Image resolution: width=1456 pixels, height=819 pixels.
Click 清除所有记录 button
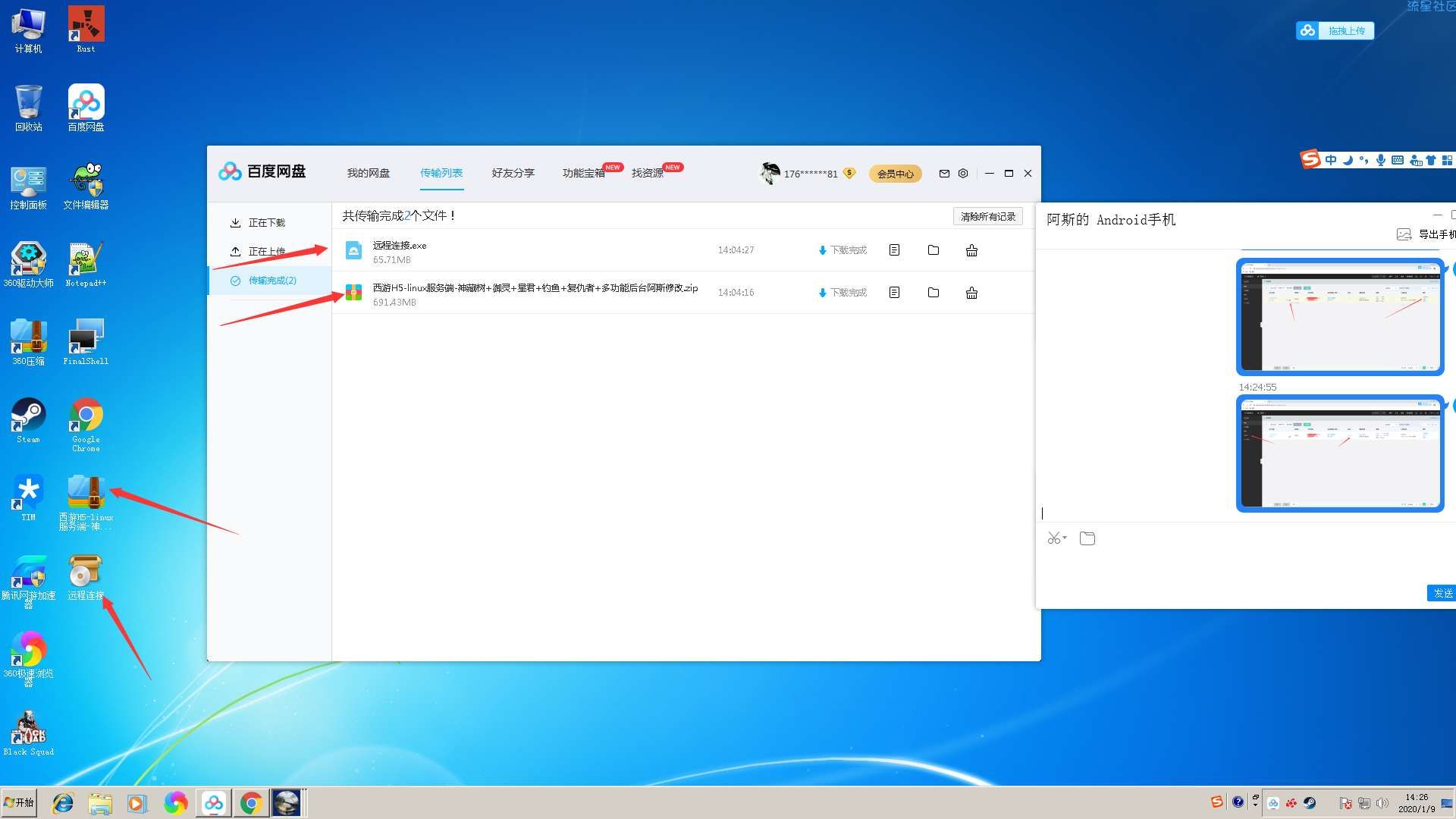pyautogui.click(x=988, y=216)
